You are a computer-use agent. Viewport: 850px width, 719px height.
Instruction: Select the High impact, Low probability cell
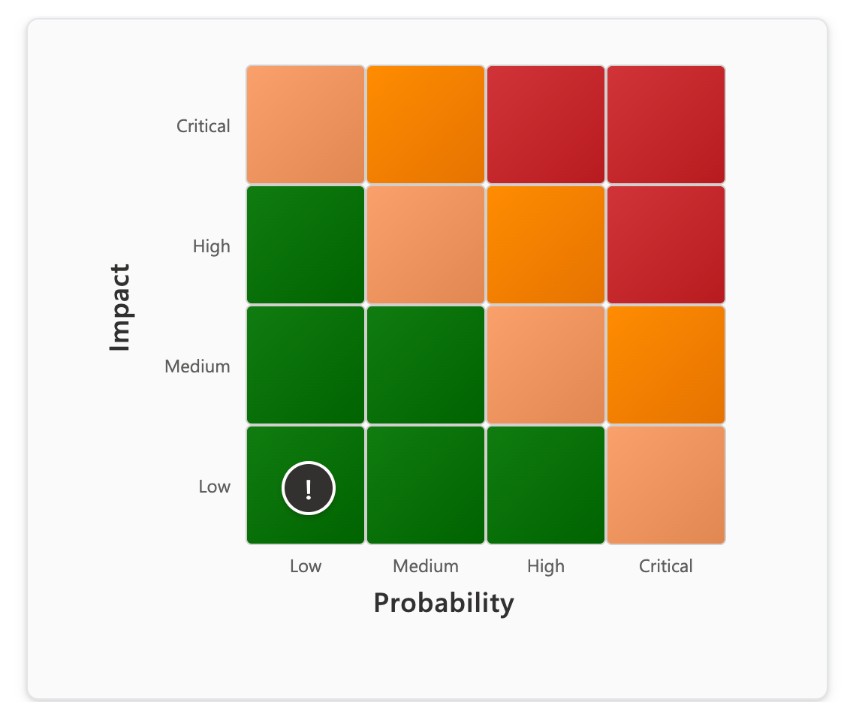[306, 245]
